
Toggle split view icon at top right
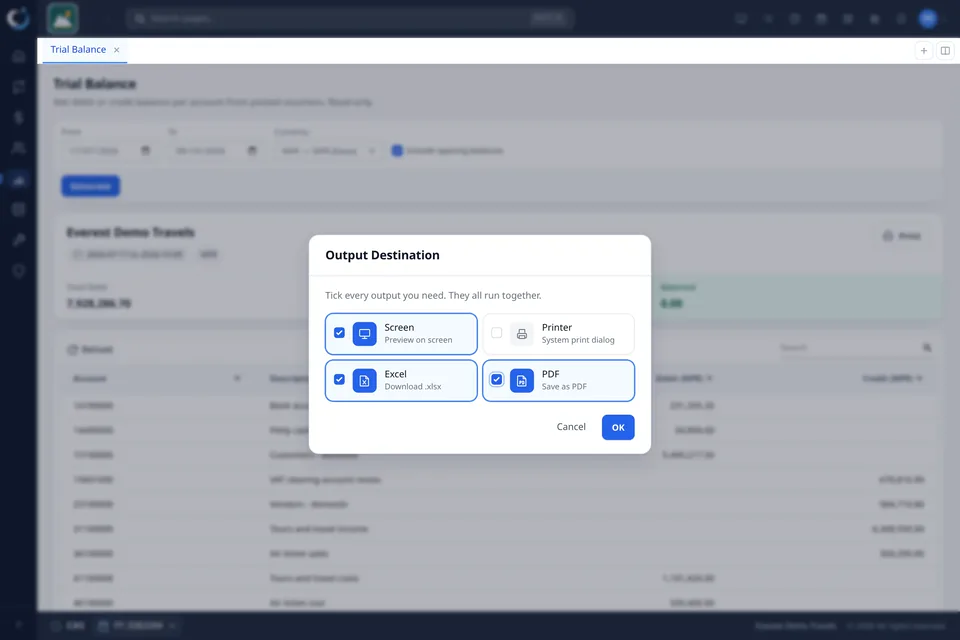945,50
